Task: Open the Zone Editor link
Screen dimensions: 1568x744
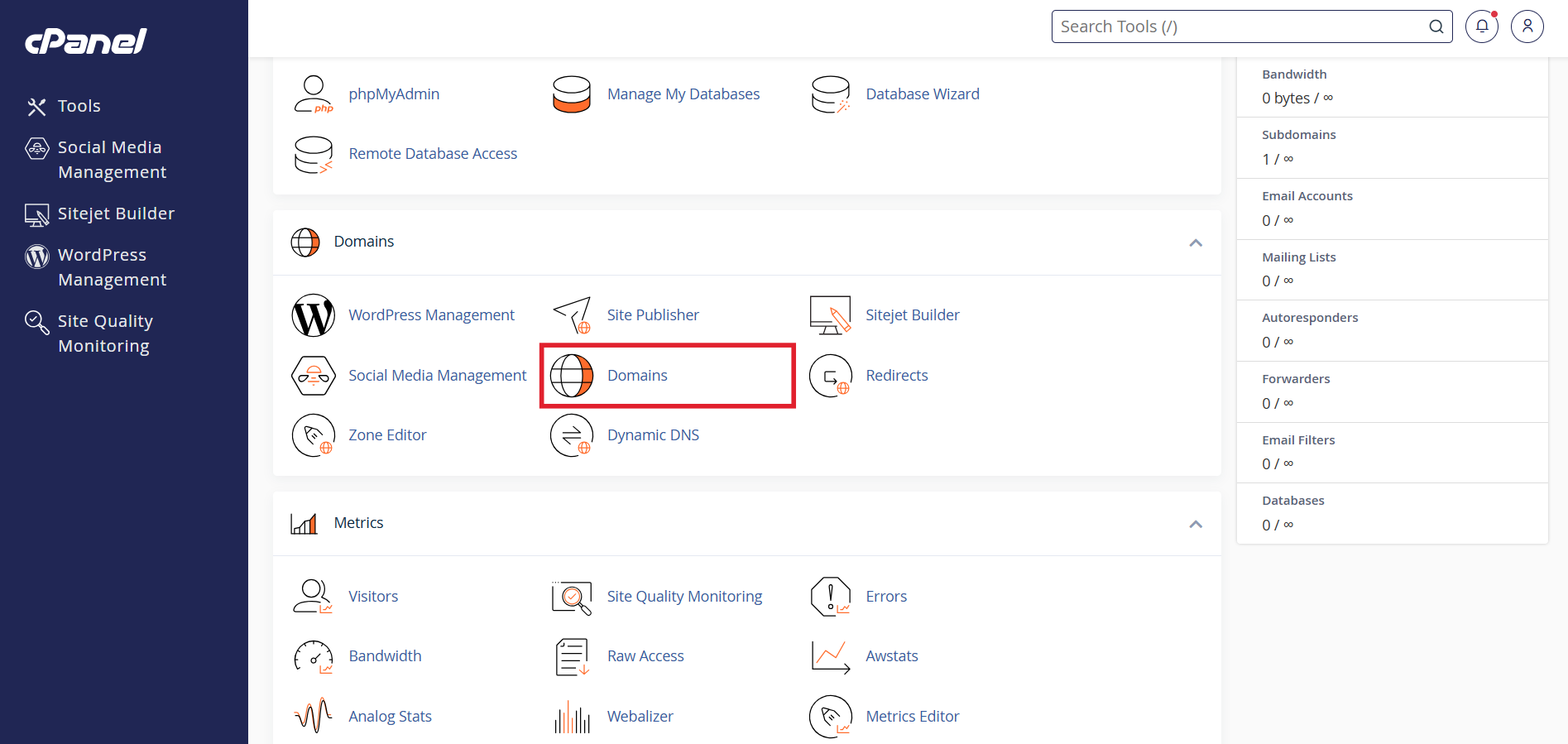Action: [387, 435]
